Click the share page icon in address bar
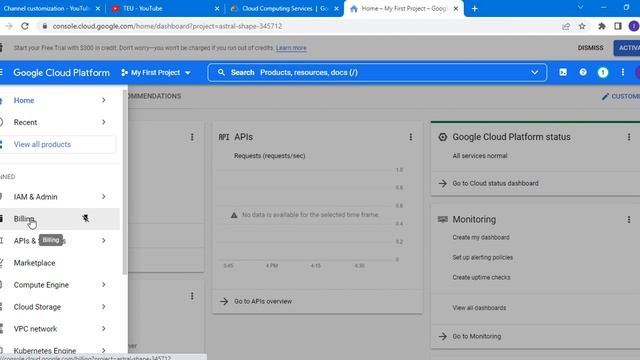This screenshot has height=360, width=640. point(566,26)
